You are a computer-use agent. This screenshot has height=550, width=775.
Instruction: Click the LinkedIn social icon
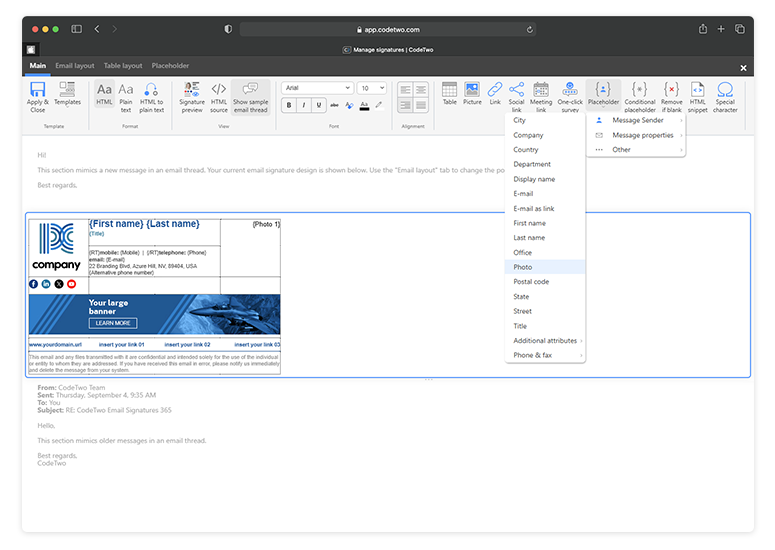46,284
